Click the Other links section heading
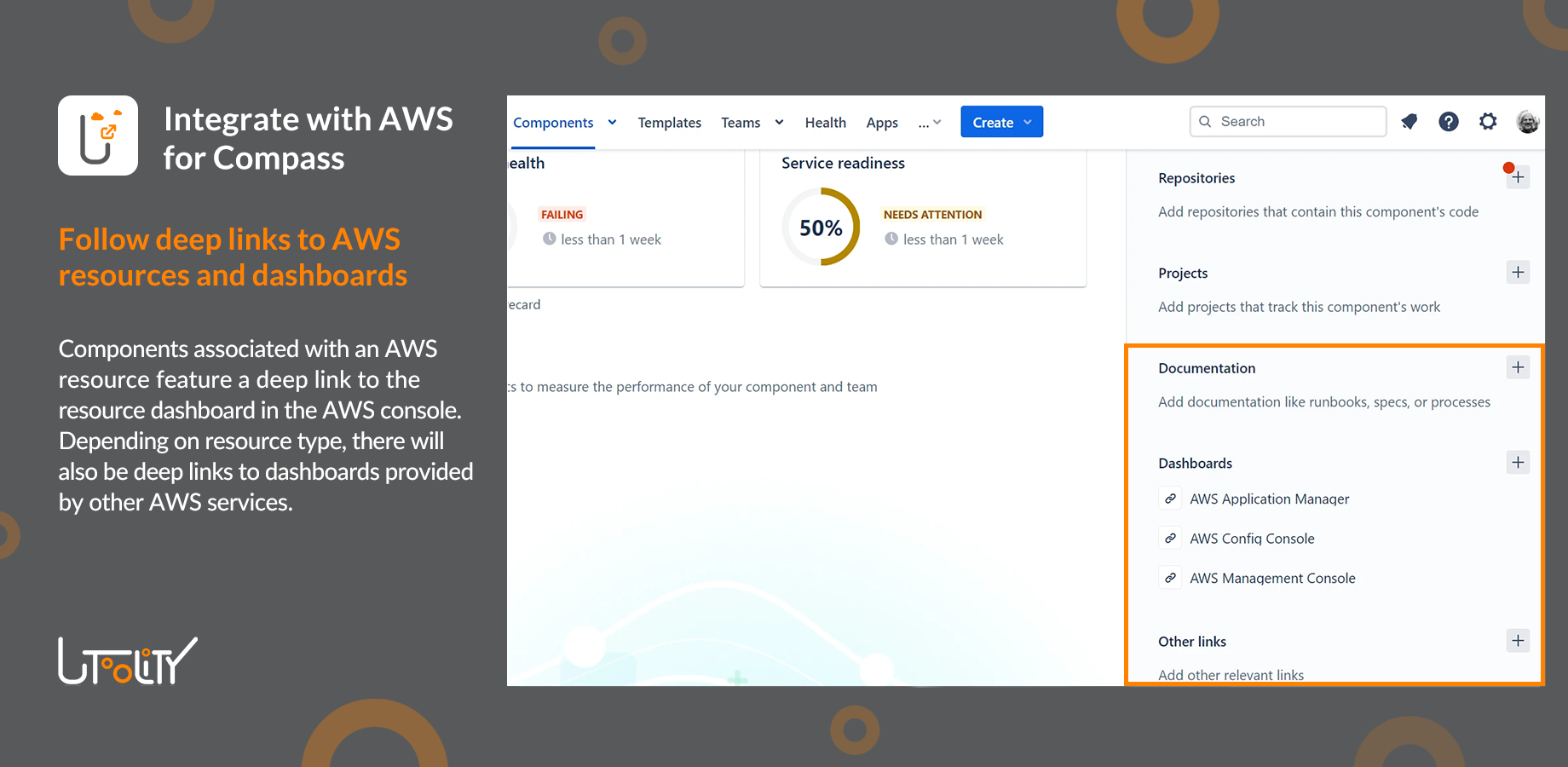The image size is (1568, 767). coord(1192,642)
